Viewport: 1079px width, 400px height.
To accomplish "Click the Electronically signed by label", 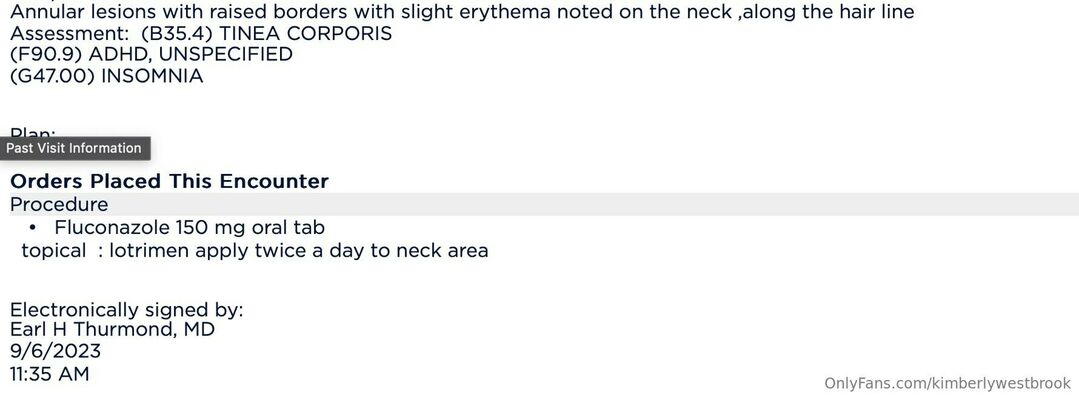I will [127, 310].
